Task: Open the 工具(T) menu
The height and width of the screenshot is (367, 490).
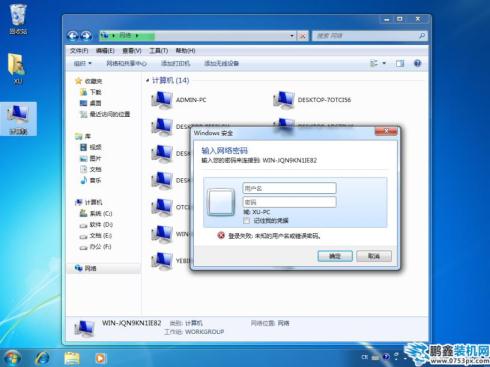Action: tap(158, 51)
